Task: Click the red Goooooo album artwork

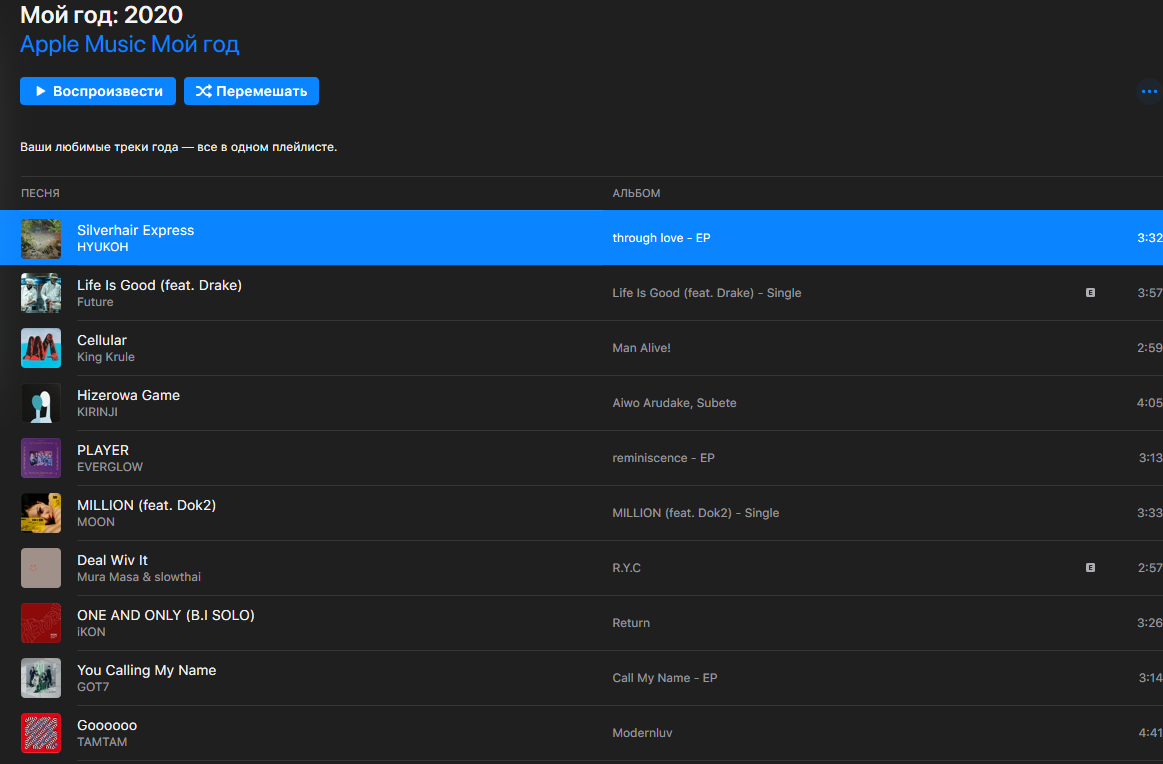Action: pos(41,733)
